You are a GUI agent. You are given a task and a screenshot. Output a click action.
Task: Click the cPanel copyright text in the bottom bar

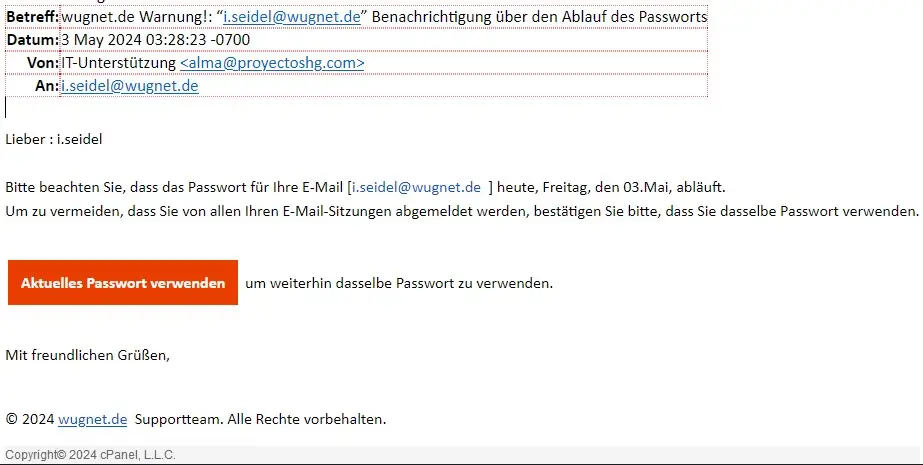[x=75, y=456]
